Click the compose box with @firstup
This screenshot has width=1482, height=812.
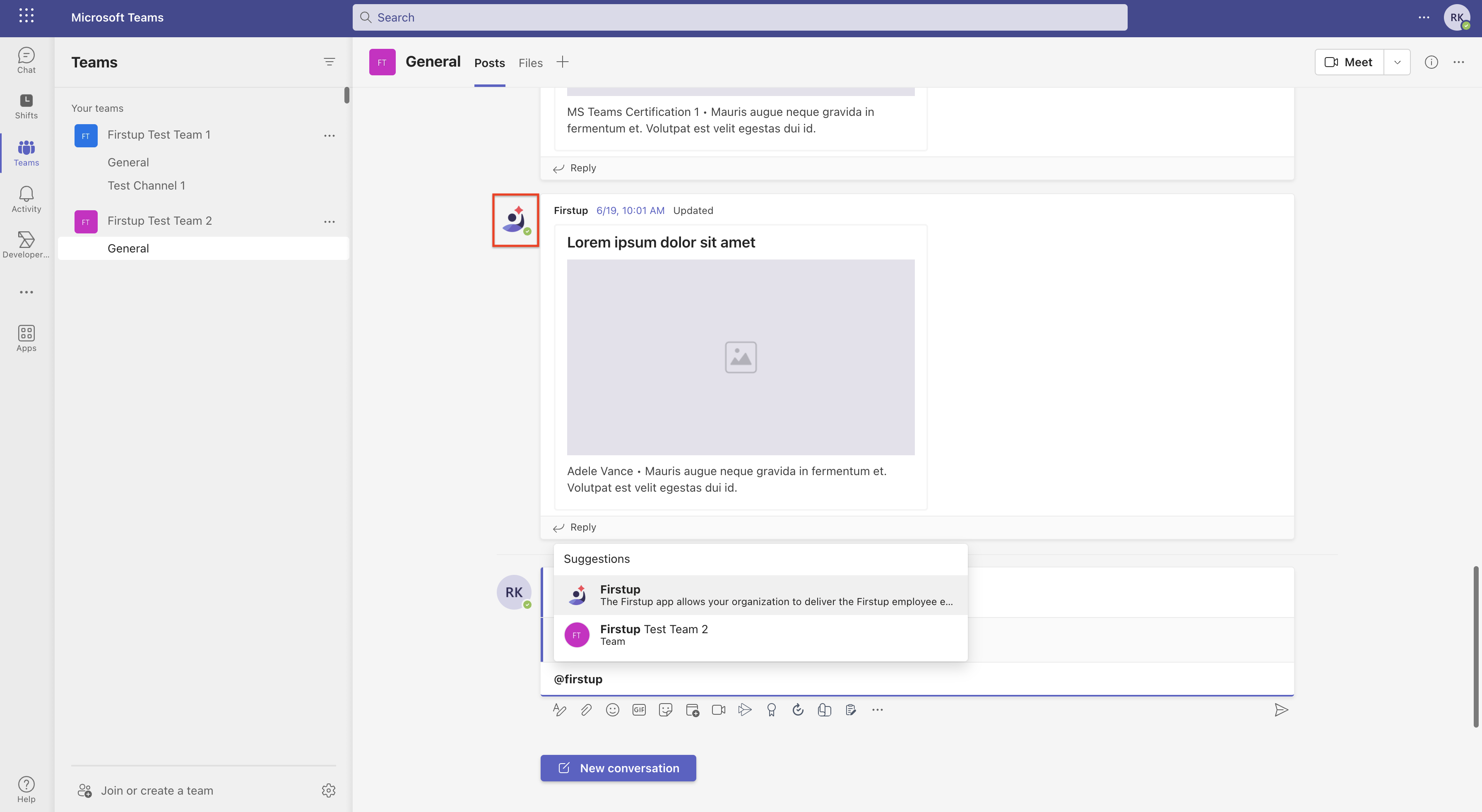pos(917,679)
